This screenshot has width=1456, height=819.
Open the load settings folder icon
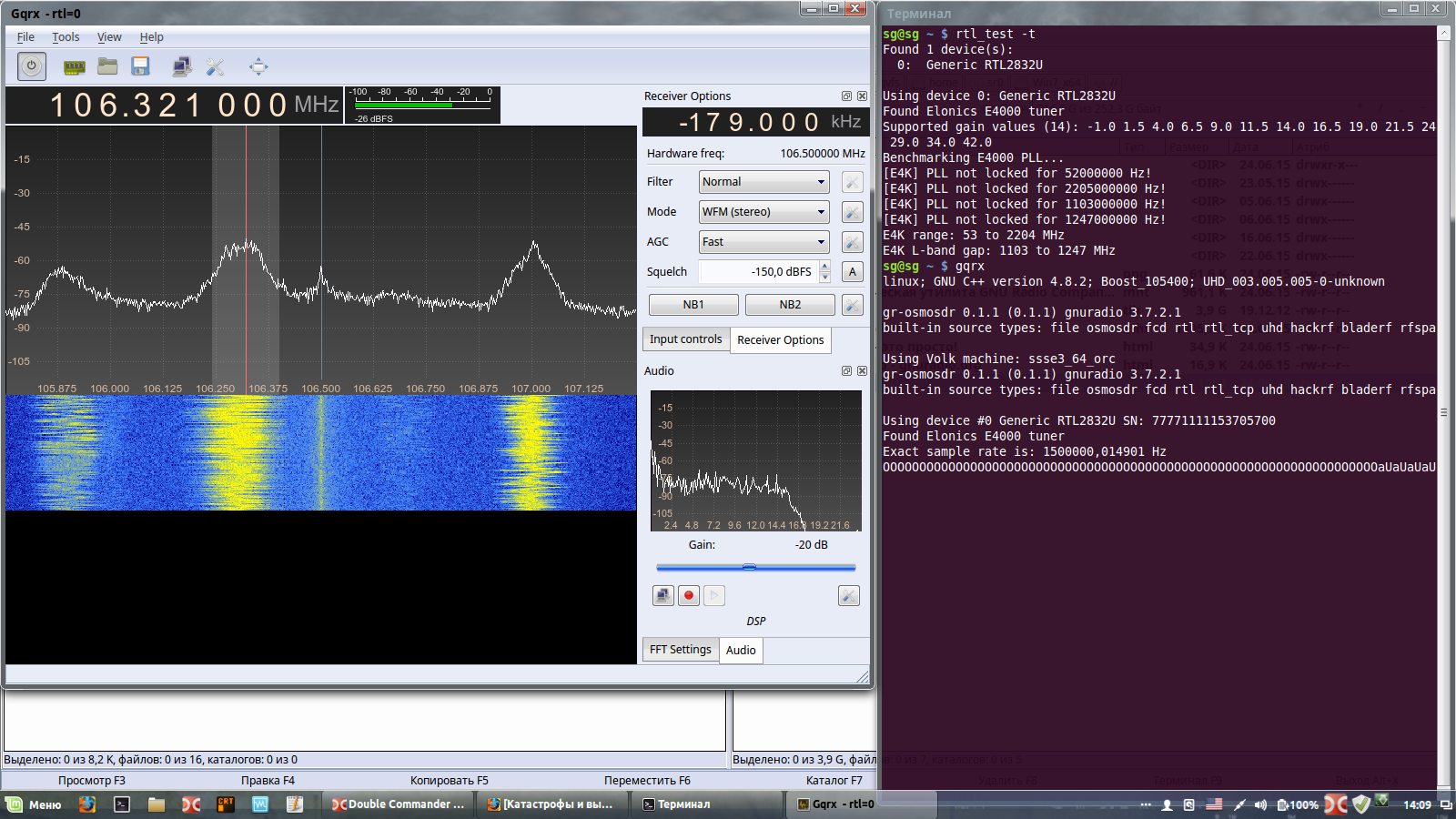coord(107,66)
